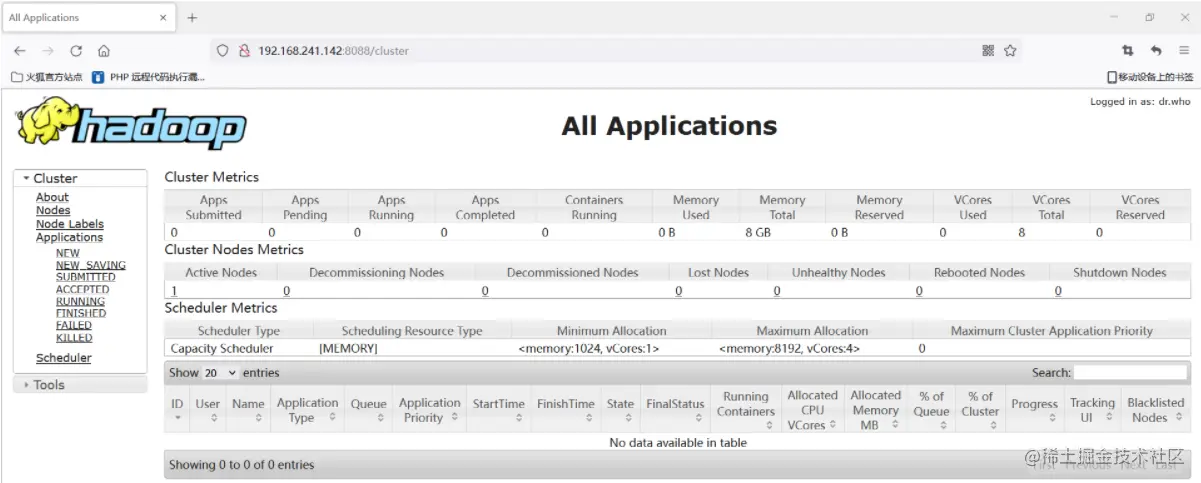
Task: Open the About link
Action: coord(52,197)
